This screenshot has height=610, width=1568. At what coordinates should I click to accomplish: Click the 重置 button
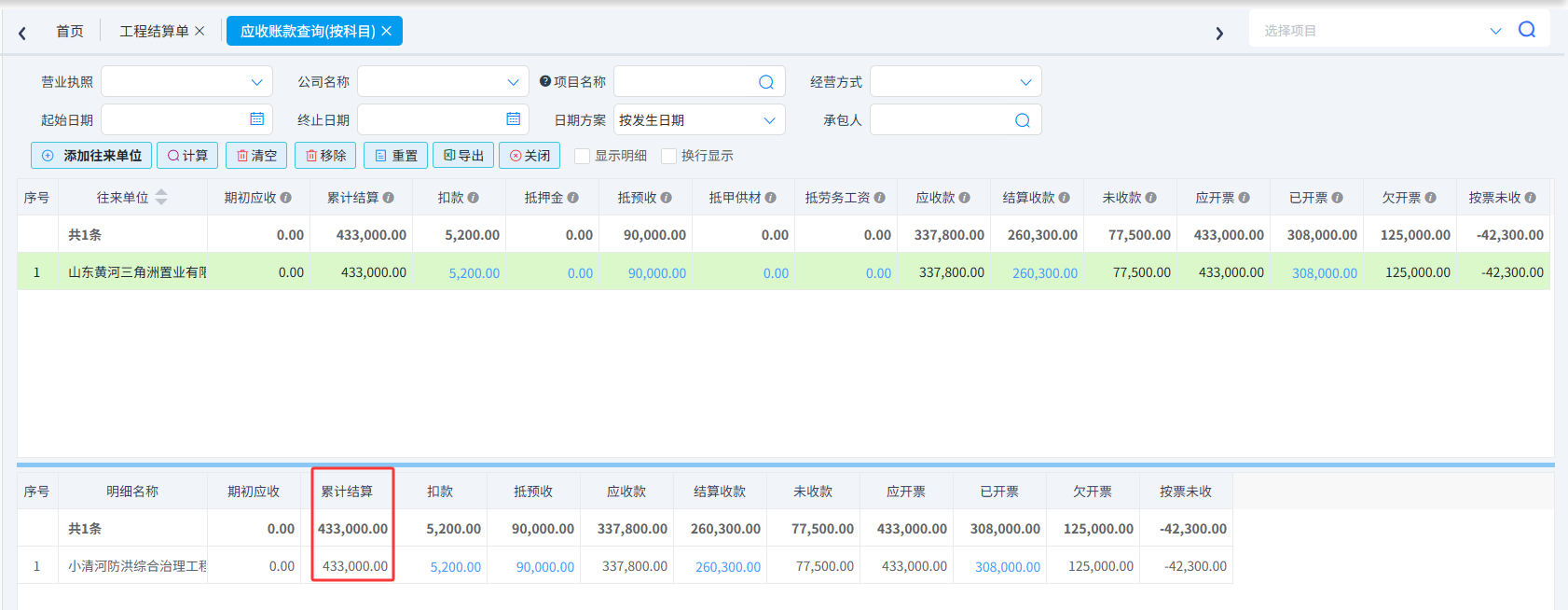click(x=395, y=156)
